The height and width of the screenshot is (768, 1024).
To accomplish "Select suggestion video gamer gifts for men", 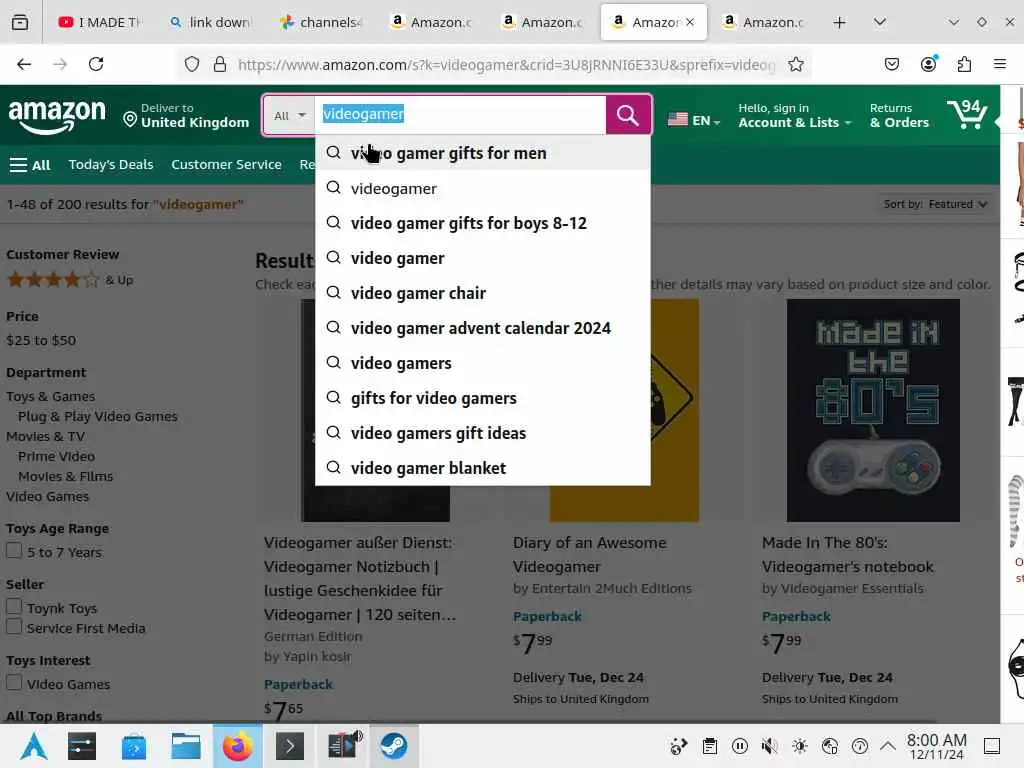I will coord(483,153).
